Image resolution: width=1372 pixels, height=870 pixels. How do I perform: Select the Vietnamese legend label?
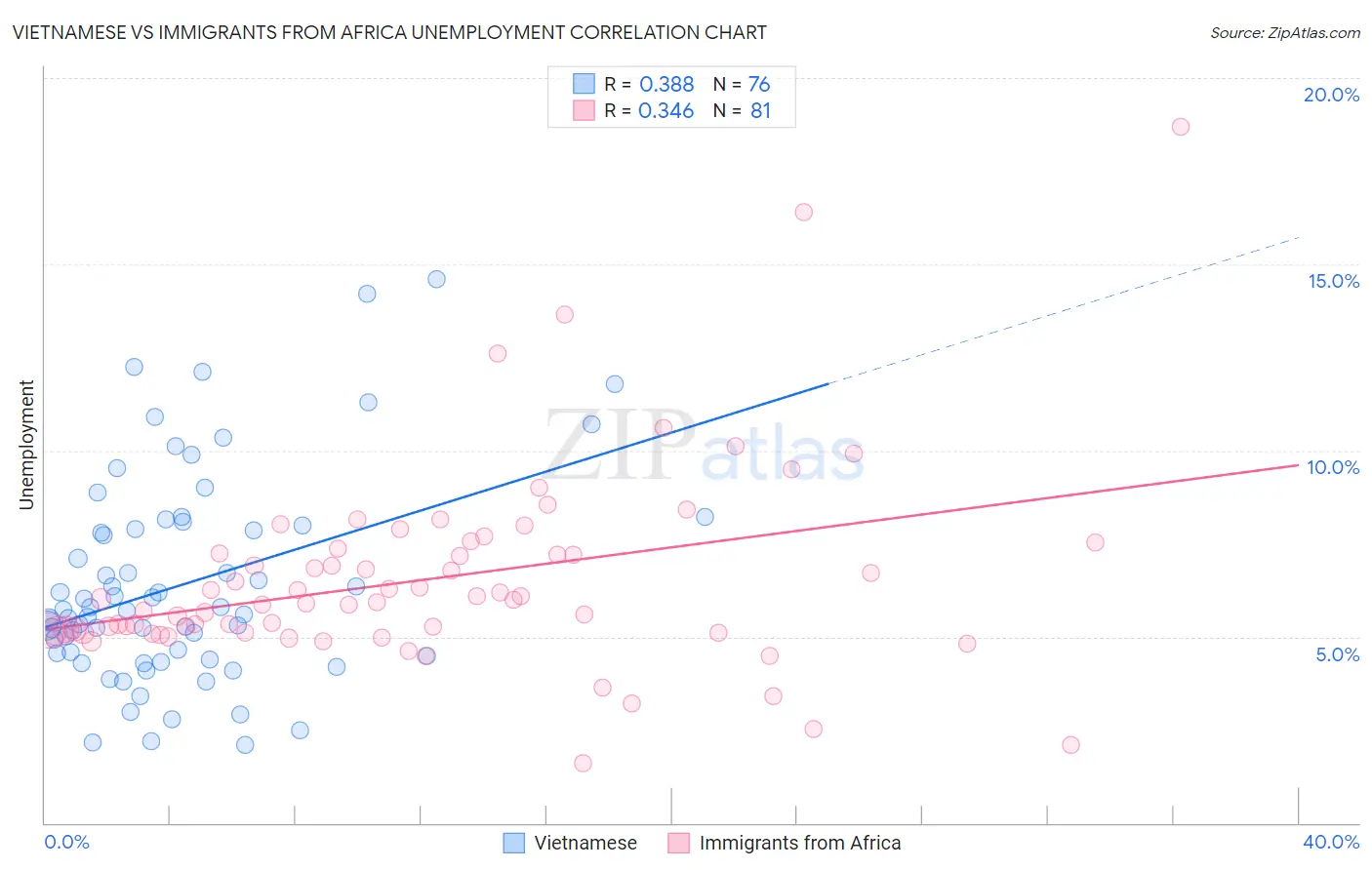[x=585, y=843]
